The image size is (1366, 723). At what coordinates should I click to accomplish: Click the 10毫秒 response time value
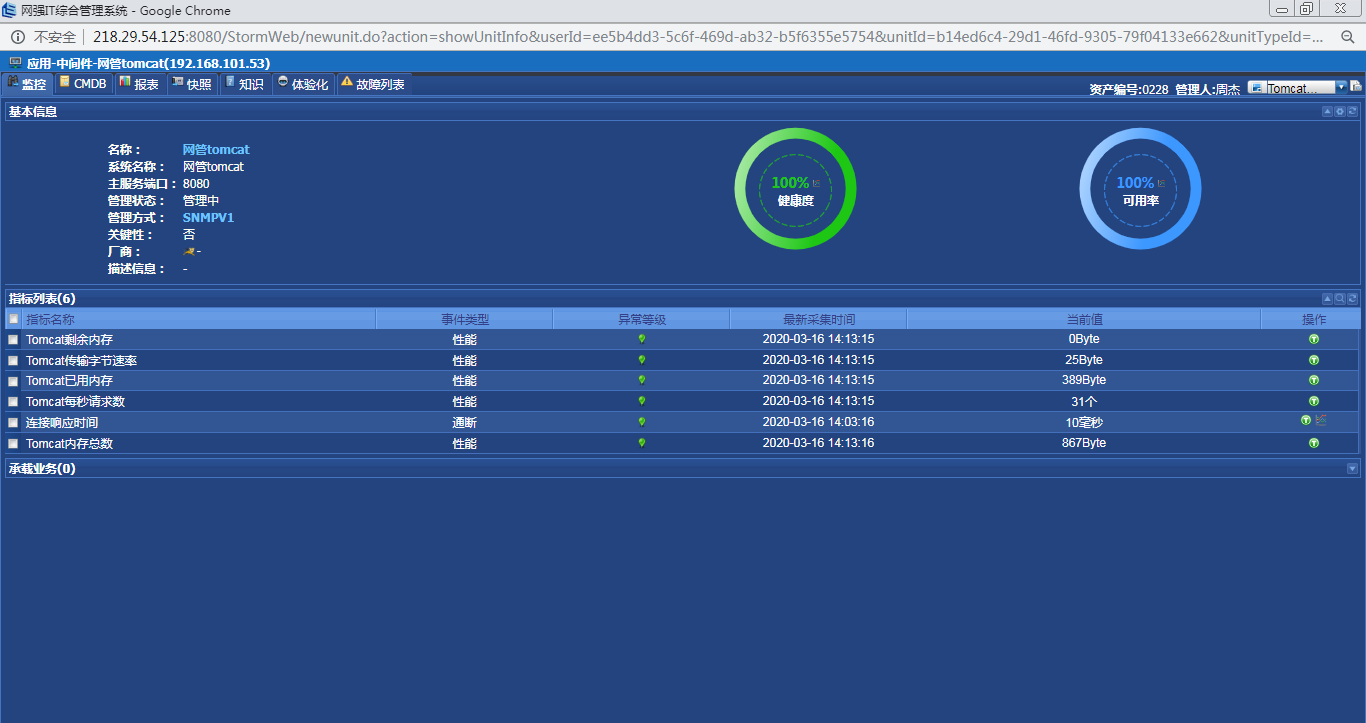[1084, 423]
